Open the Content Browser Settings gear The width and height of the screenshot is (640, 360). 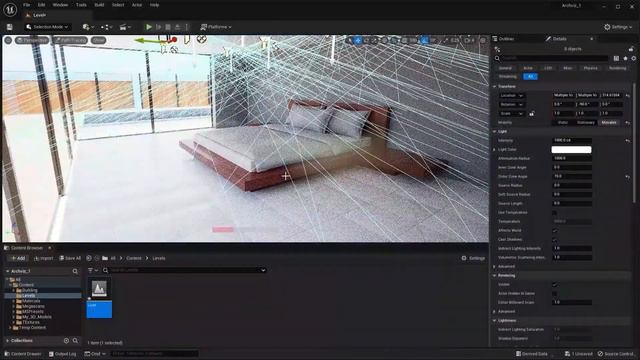pos(473,258)
